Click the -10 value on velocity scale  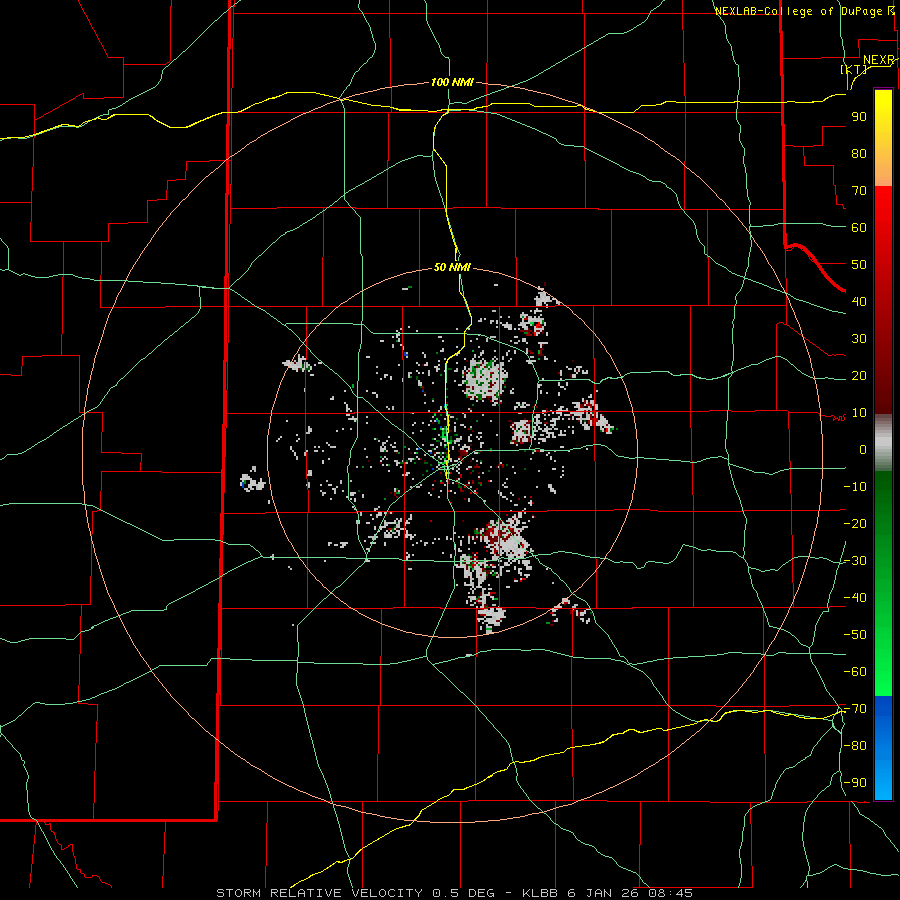(x=855, y=487)
